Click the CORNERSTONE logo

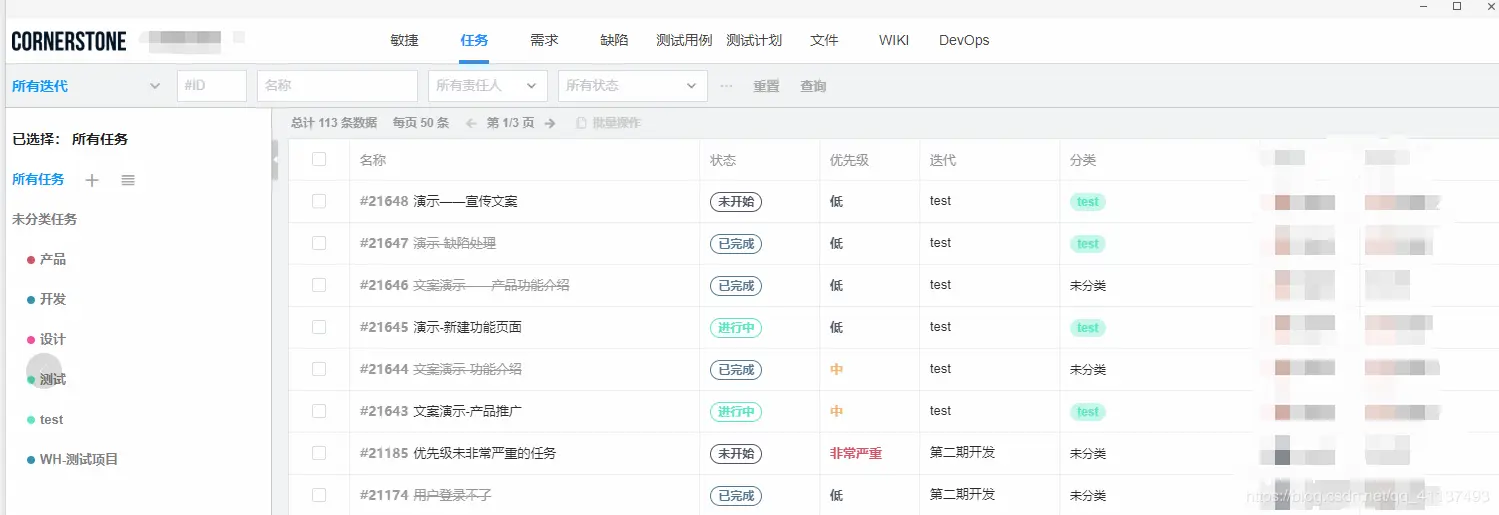tap(69, 41)
